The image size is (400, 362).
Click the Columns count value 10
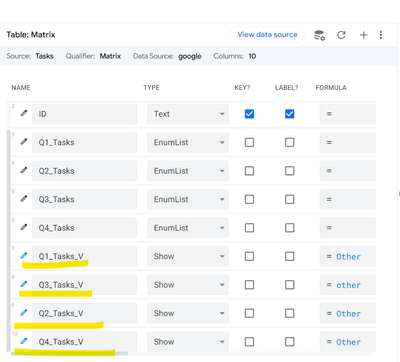pos(252,56)
